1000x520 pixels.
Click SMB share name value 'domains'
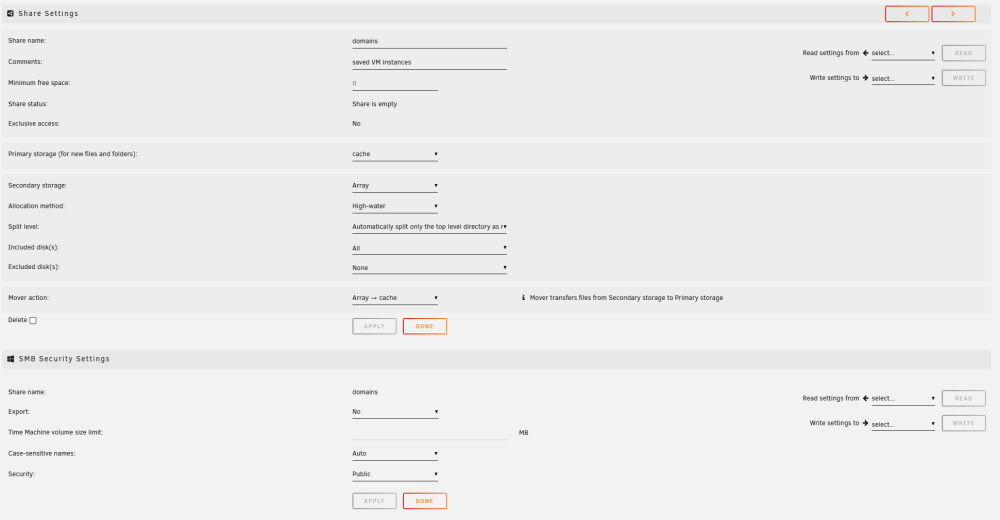tap(365, 392)
